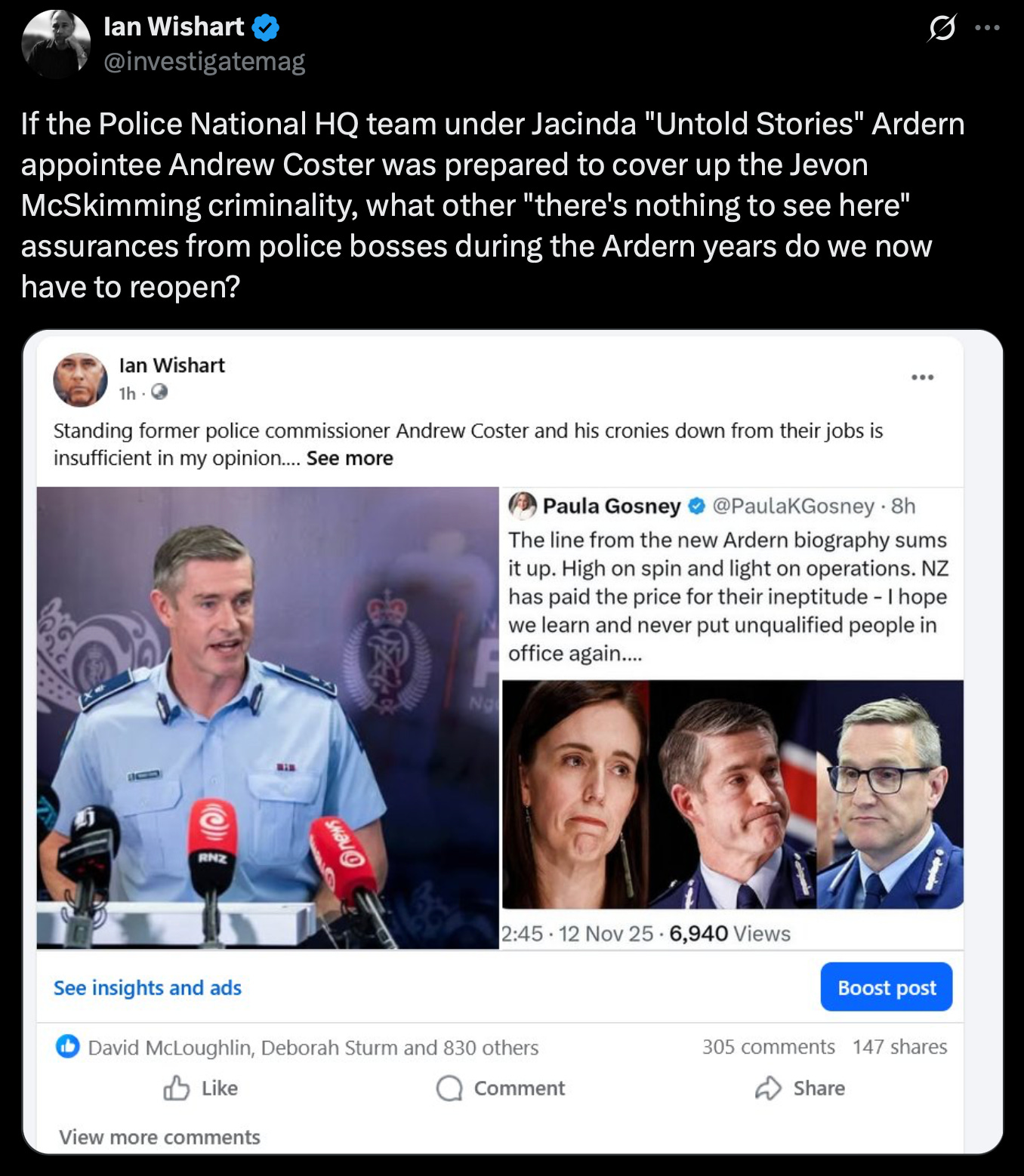This screenshot has height=1176, width=1024.
Task: Click the globe public-audience icon
Action: pyautogui.click(x=159, y=393)
